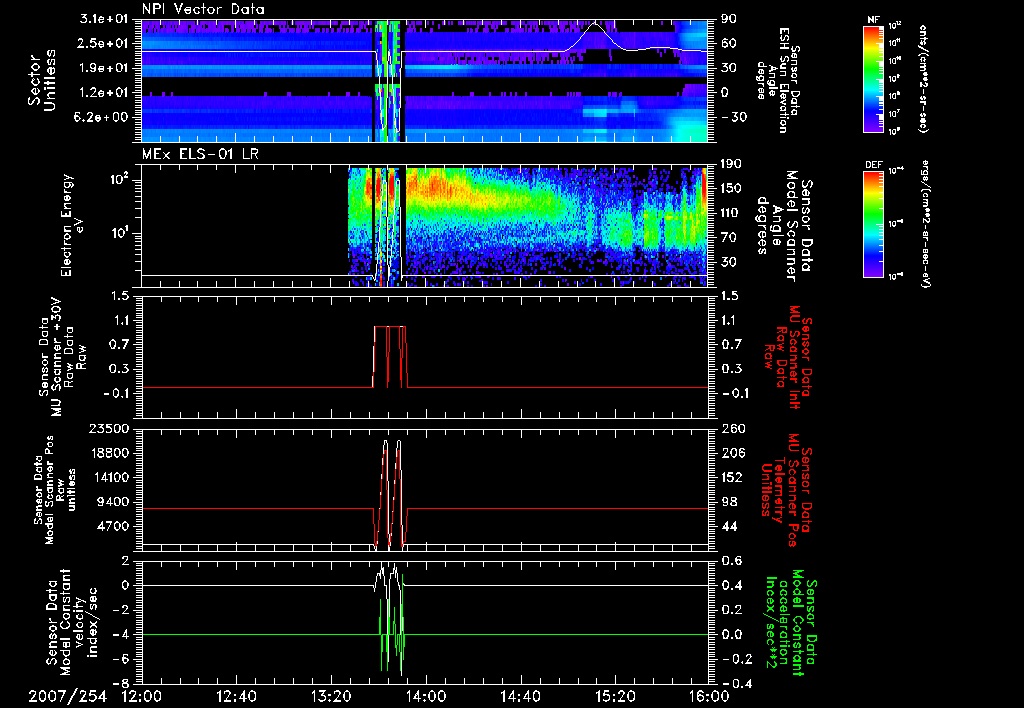Click the red 'MU Scanner Inh Raw Data' label
Viewport: 1024px width, 708px height.
pos(788,357)
